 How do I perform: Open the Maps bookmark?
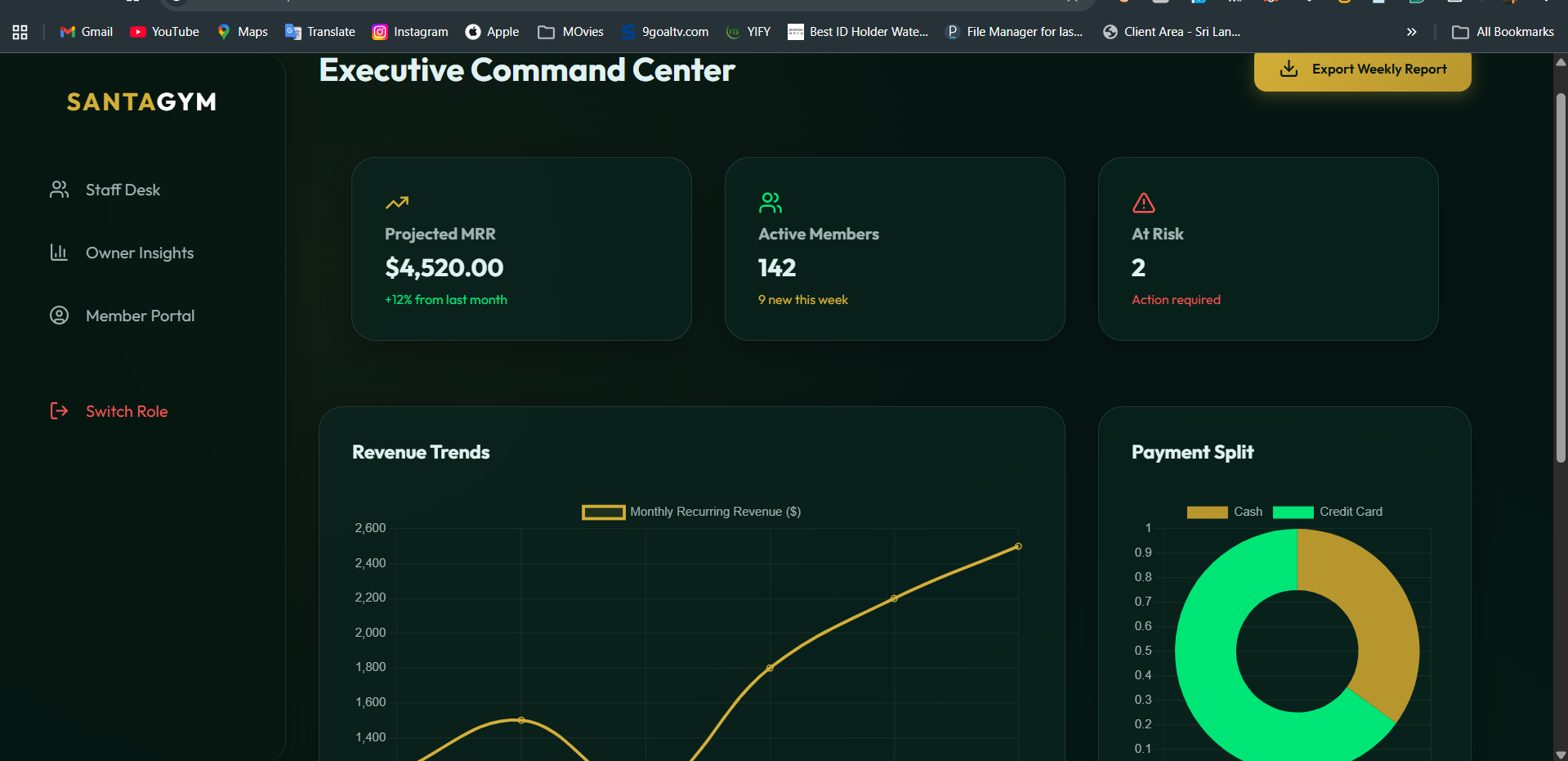(243, 32)
